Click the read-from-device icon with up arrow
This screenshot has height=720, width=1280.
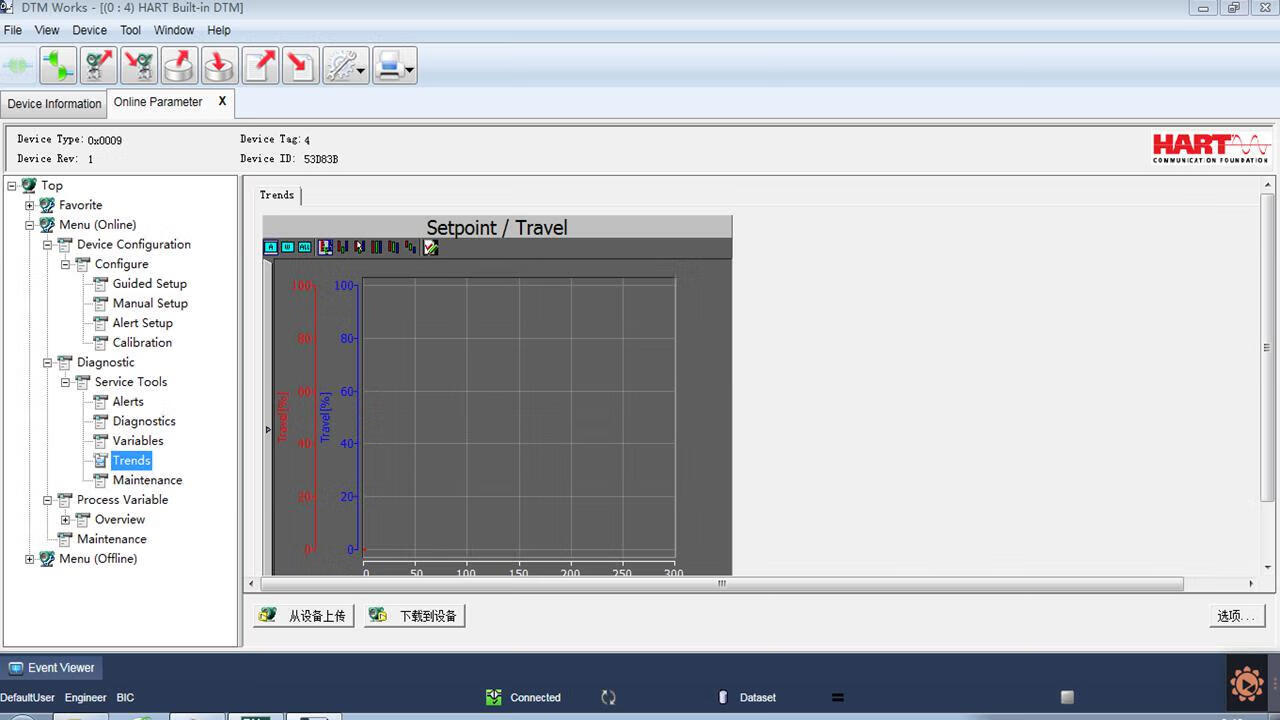click(99, 66)
